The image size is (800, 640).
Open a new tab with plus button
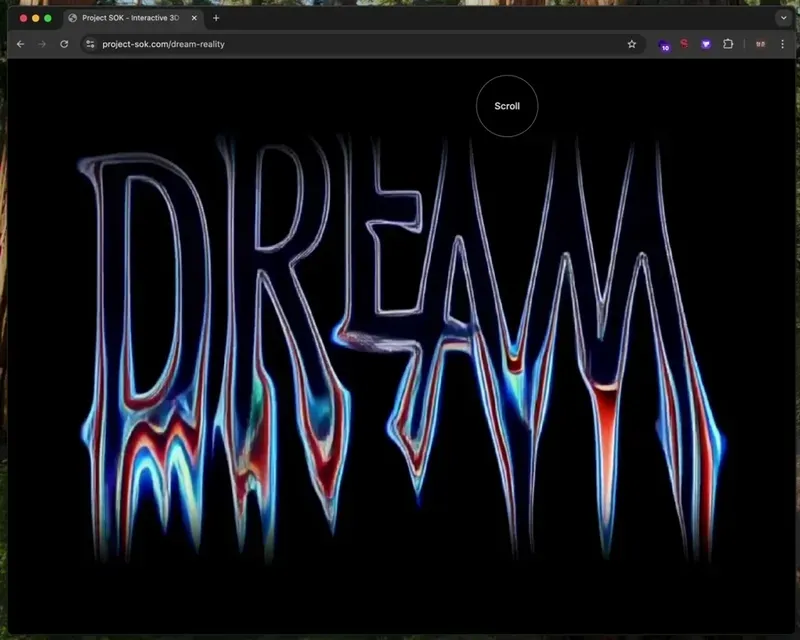click(x=216, y=18)
